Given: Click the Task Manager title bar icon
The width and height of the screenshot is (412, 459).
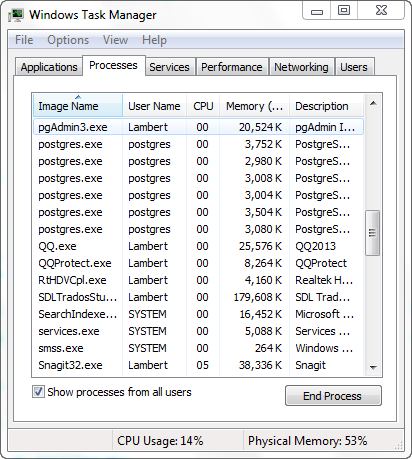Looking at the screenshot, I should [x=16, y=15].
